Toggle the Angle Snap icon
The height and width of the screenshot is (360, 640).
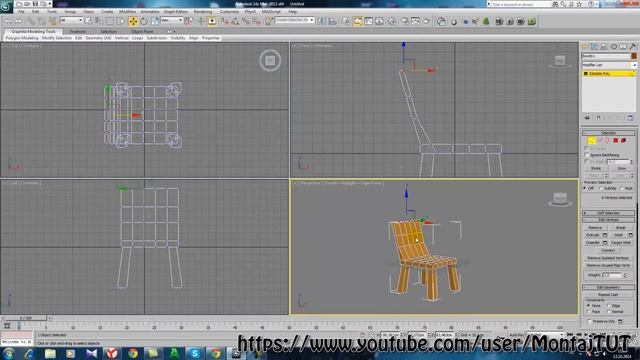click(235, 21)
